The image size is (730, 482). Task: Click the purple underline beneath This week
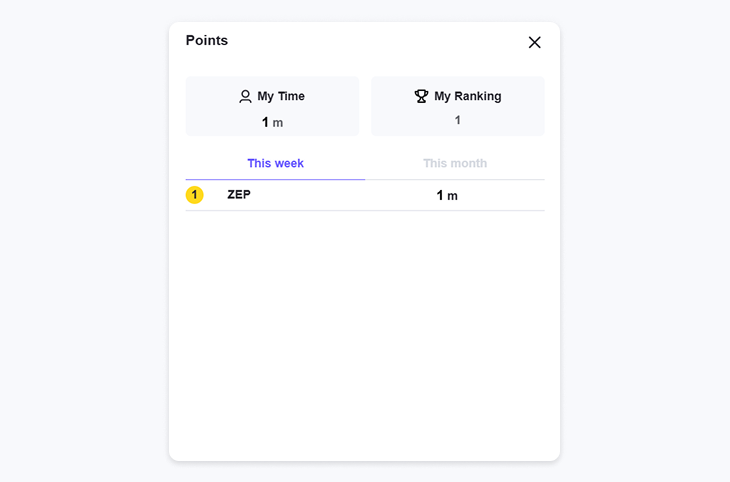click(x=275, y=180)
